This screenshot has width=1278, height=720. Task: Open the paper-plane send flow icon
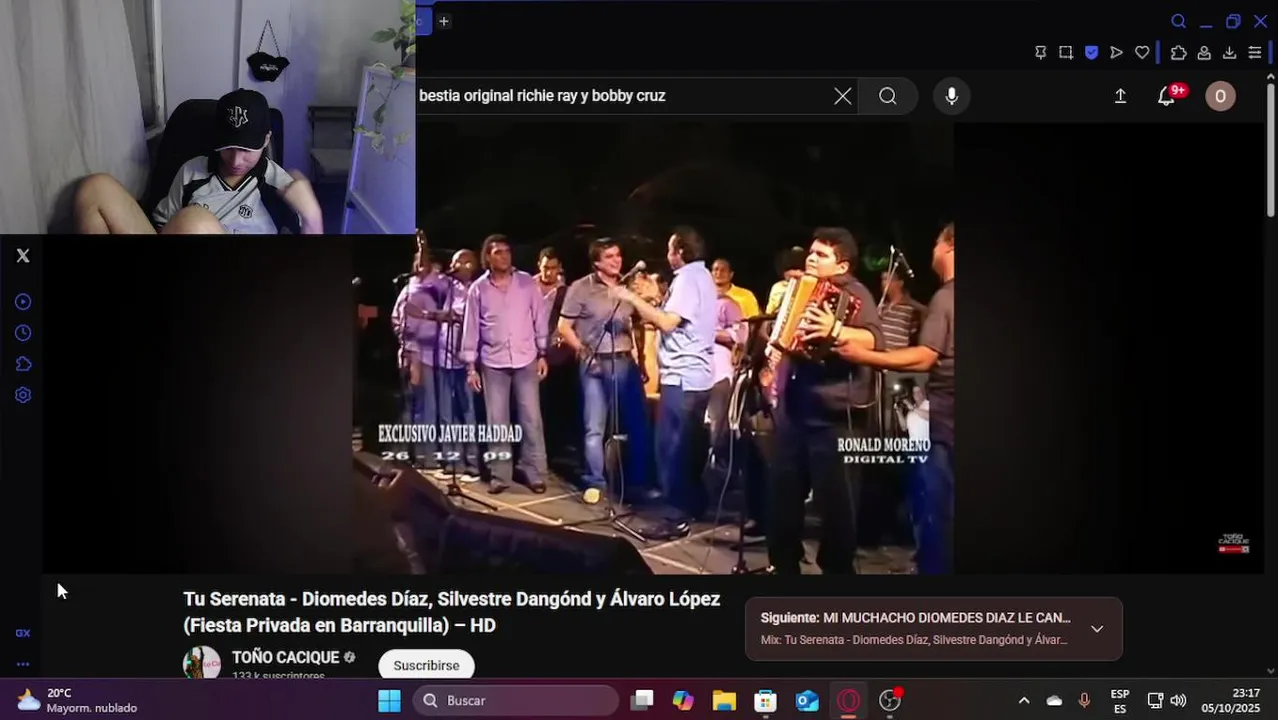tap(1117, 53)
